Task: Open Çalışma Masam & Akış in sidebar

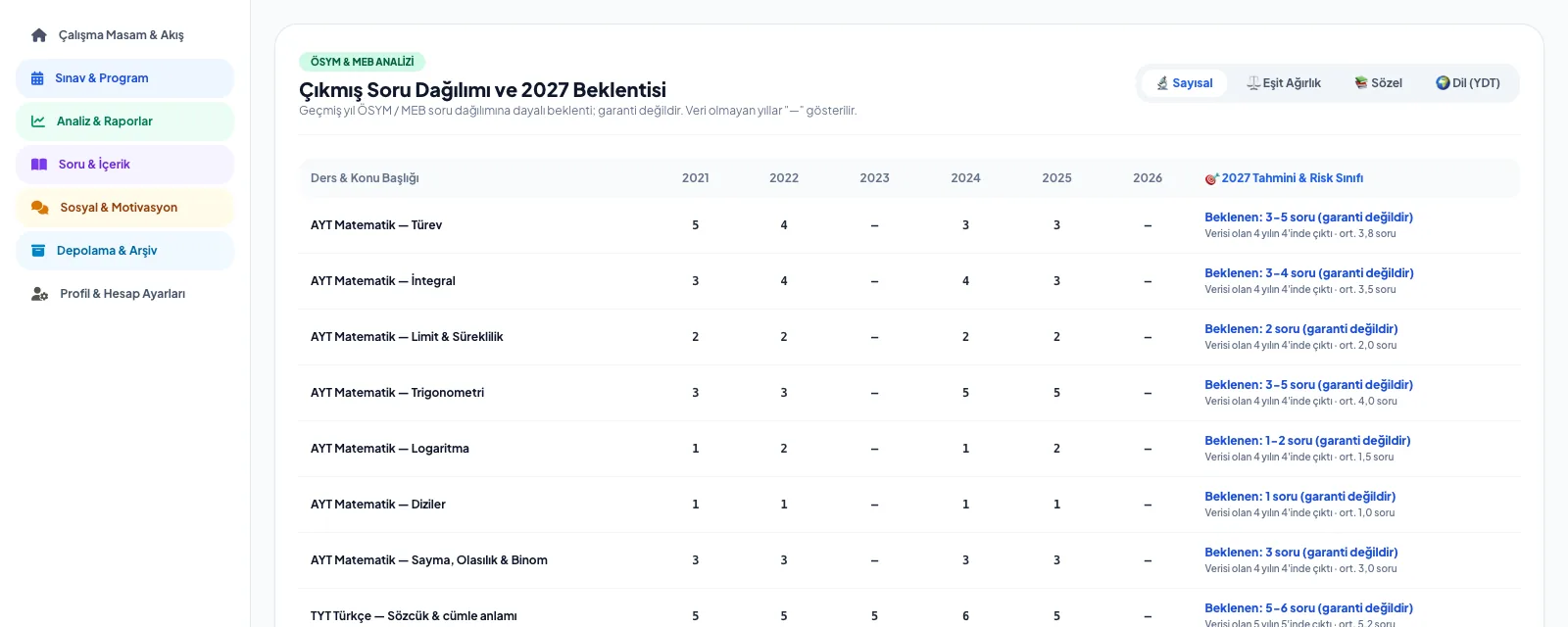Action: (125, 35)
